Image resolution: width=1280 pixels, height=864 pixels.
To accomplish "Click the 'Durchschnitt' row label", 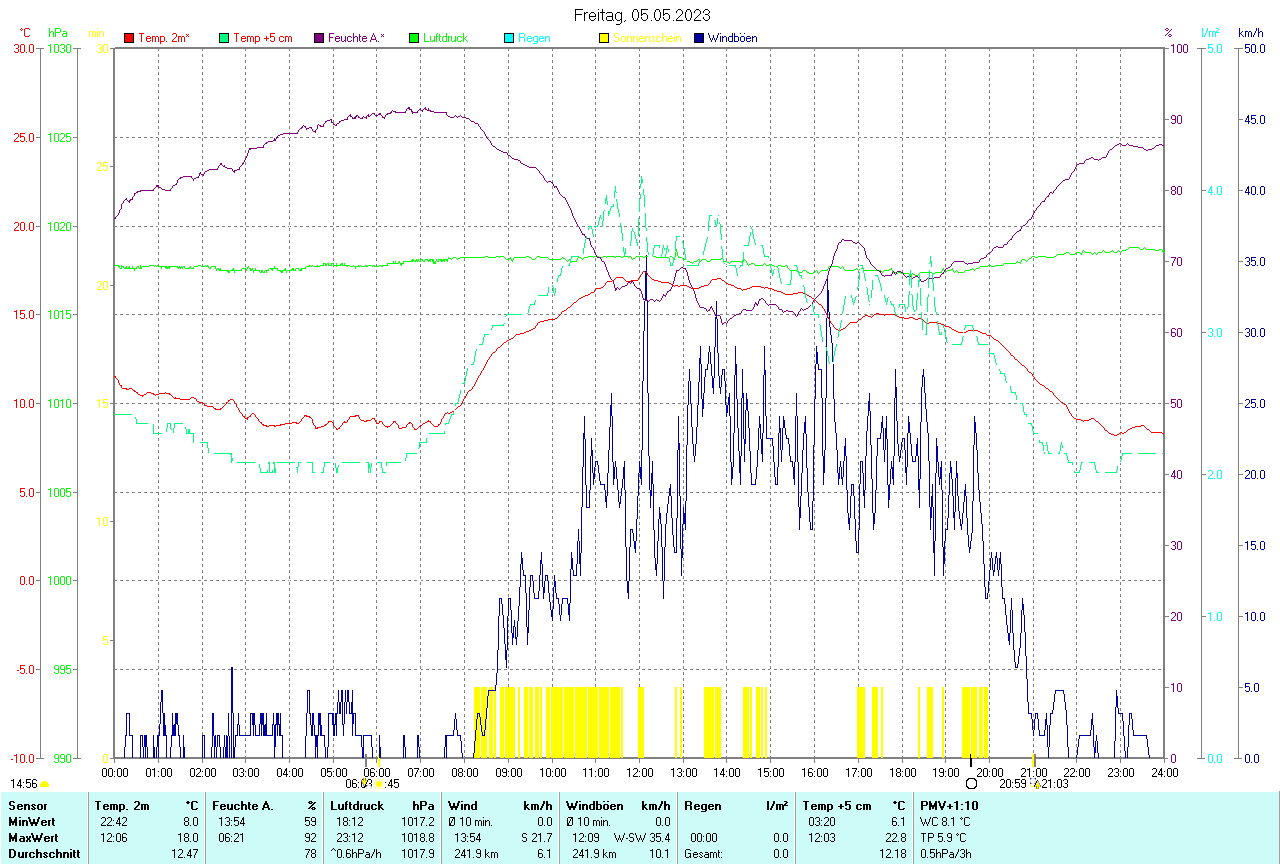I will point(43,854).
